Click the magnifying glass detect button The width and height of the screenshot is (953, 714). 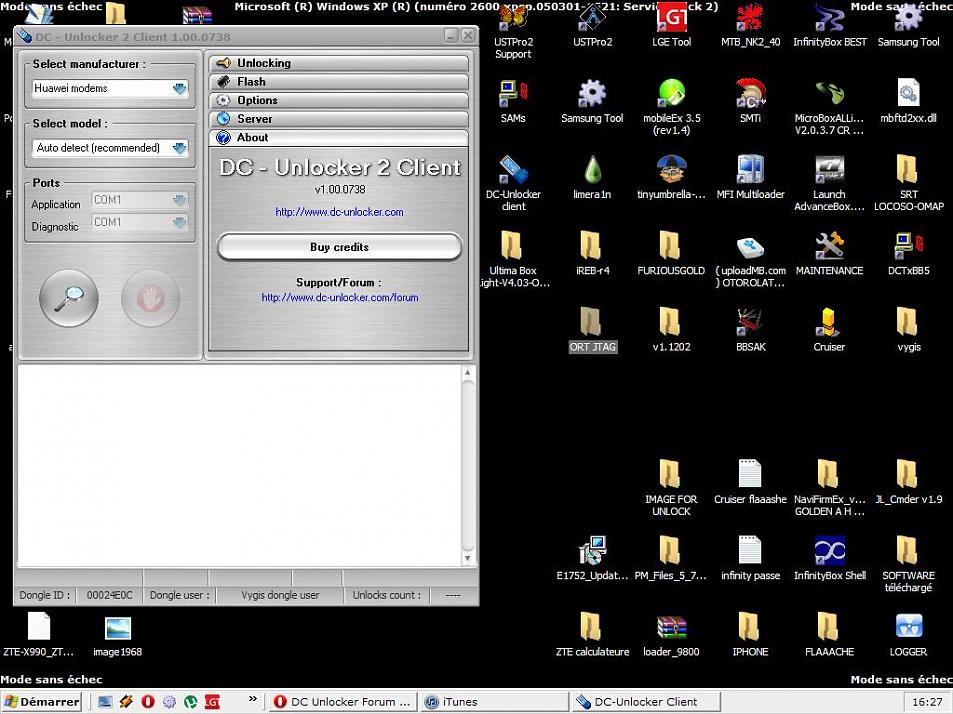(x=68, y=297)
